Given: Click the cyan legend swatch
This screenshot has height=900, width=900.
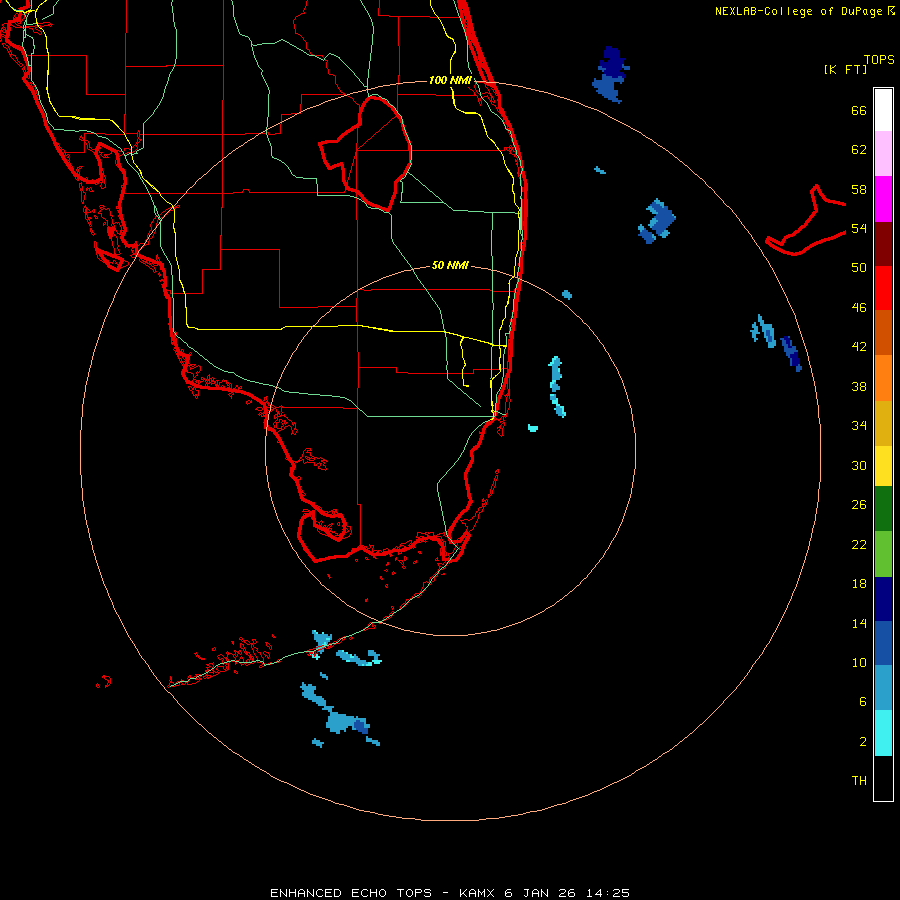Looking at the screenshot, I should click(883, 733).
